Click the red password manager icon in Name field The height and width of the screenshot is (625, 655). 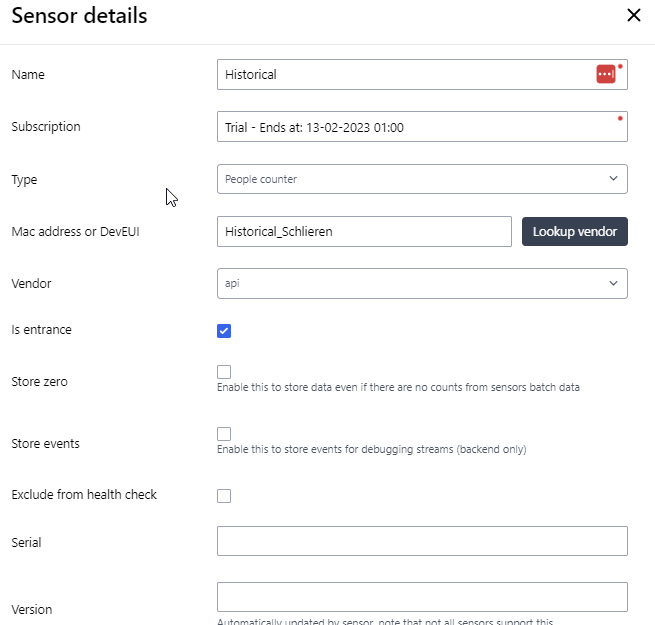pyautogui.click(x=606, y=74)
